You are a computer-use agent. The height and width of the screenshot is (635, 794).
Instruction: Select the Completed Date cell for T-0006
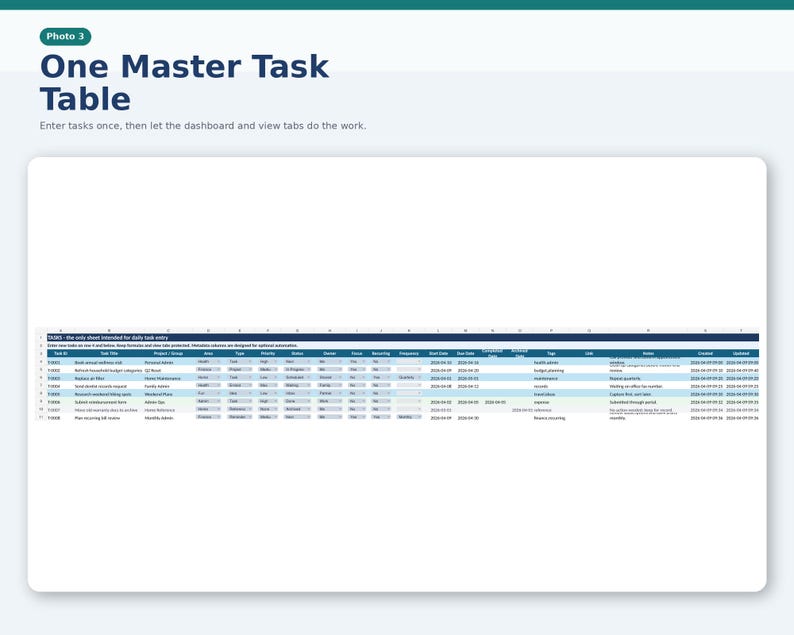[495, 402]
